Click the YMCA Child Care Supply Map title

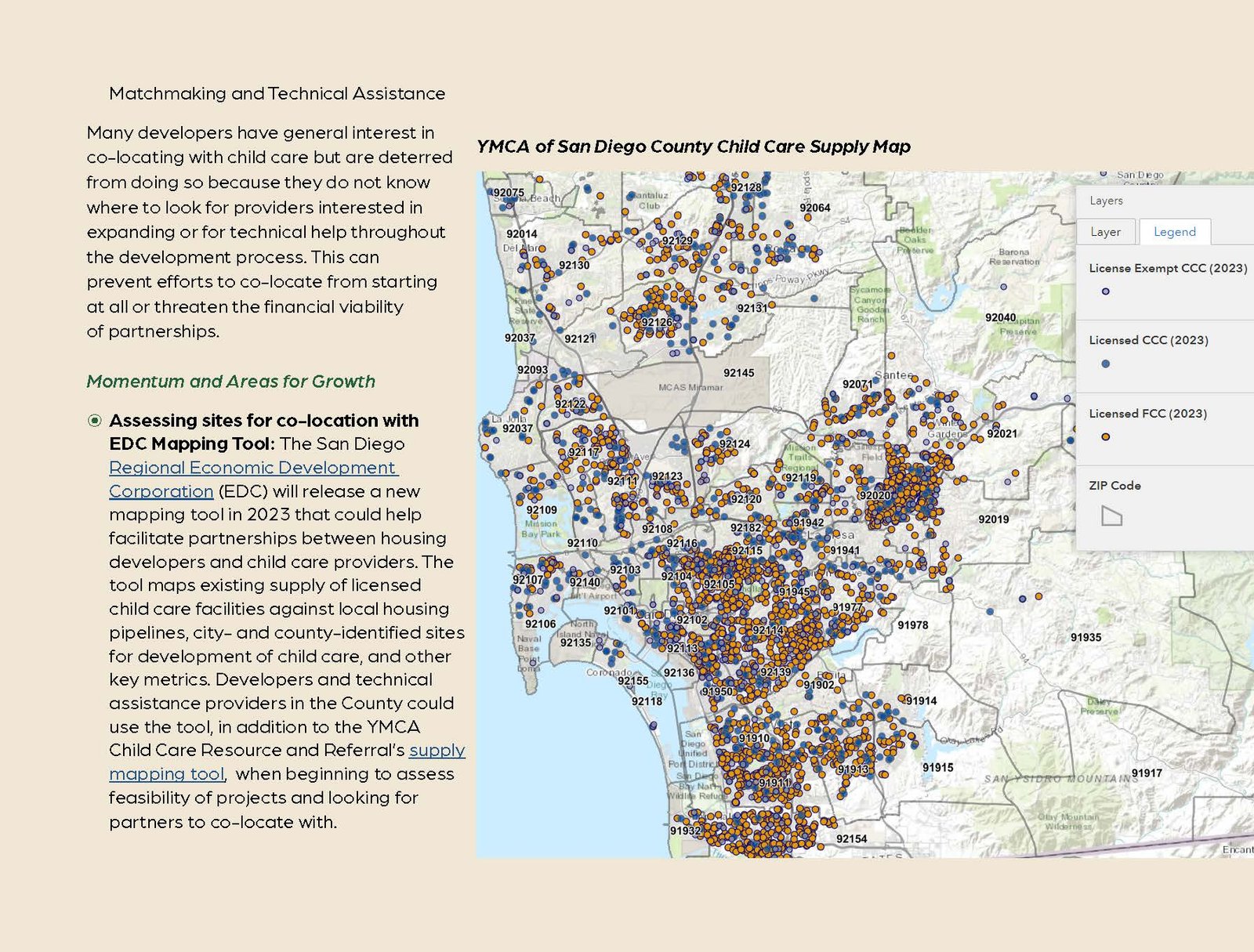(693, 147)
